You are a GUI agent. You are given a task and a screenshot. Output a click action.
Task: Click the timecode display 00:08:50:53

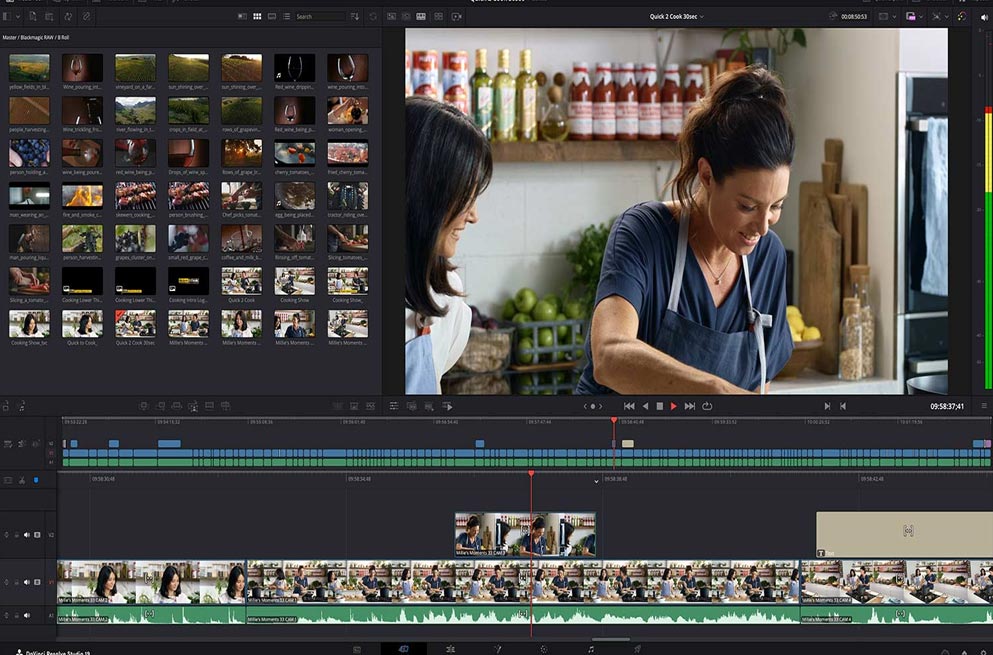click(854, 16)
